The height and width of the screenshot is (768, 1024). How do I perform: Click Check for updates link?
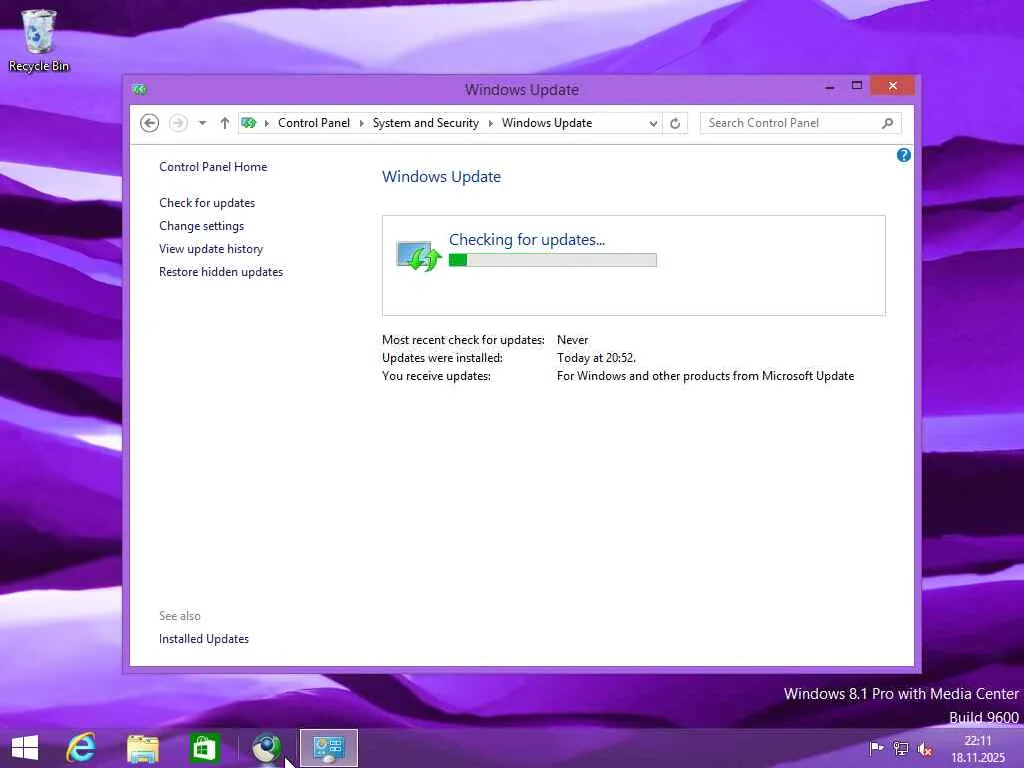coord(207,202)
